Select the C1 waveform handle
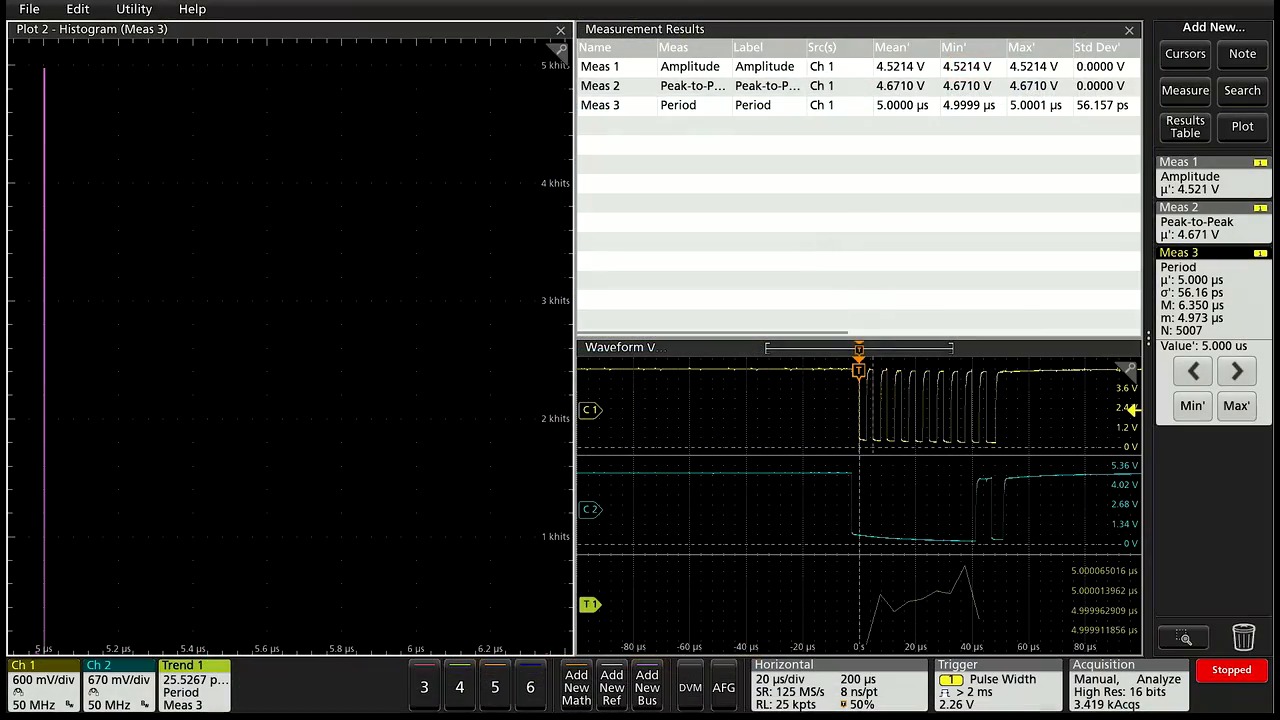This screenshot has height=720, width=1280. (x=590, y=410)
